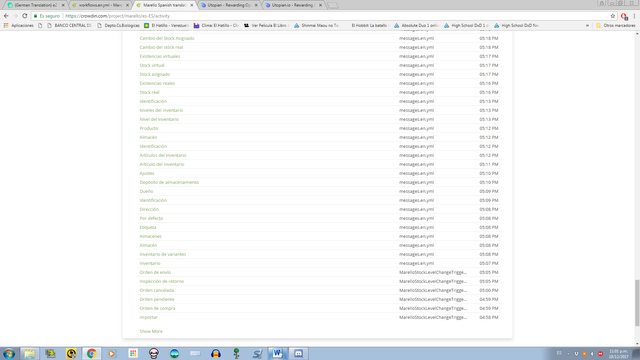
Task: Open 'Etiqueta' translation entry
Action: [148, 227]
